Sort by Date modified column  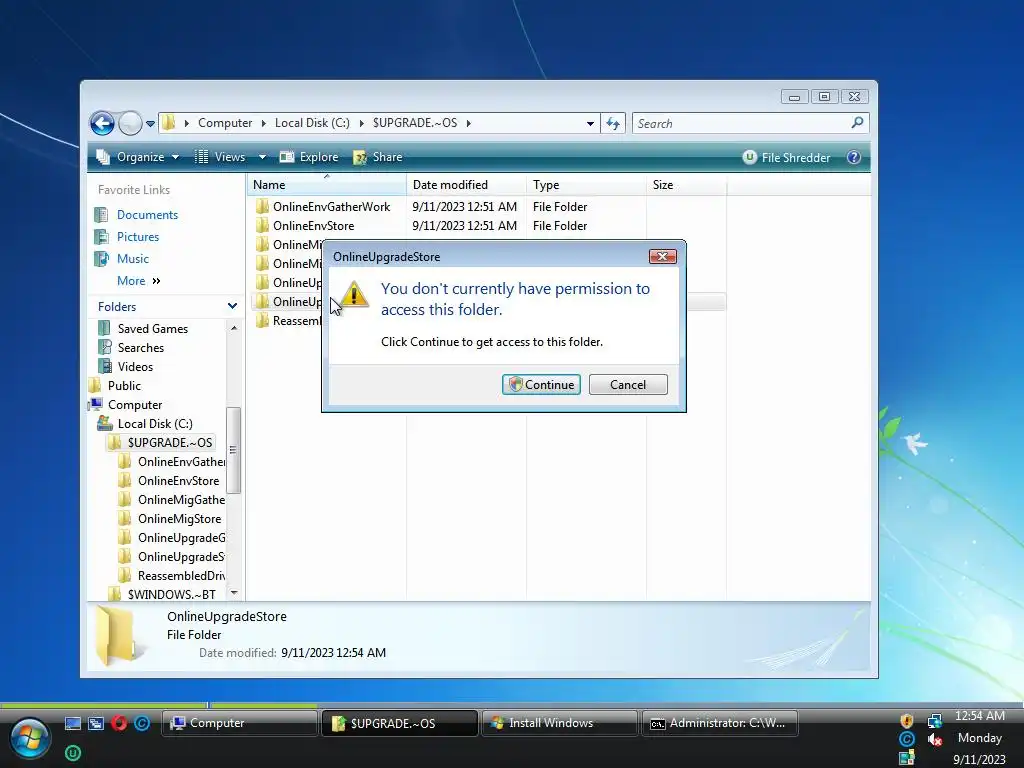(x=466, y=185)
